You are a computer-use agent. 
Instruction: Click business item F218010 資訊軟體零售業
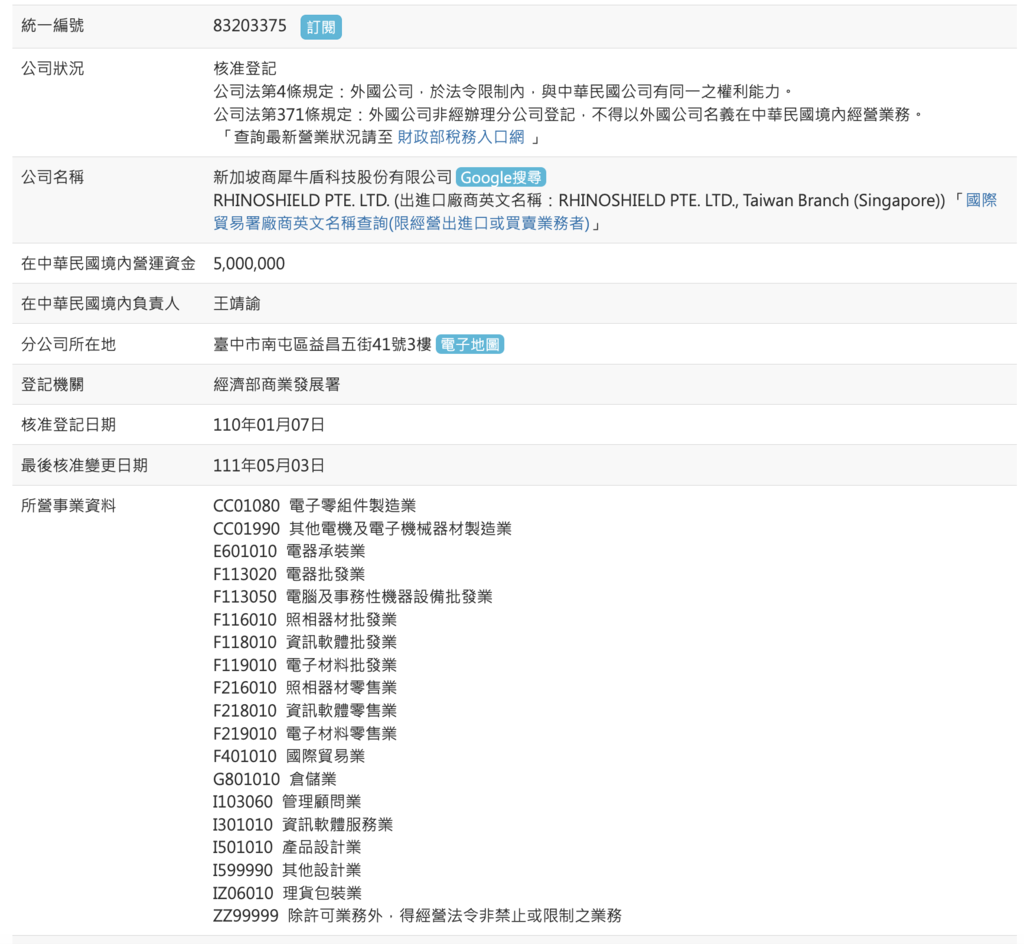(305, 710)
